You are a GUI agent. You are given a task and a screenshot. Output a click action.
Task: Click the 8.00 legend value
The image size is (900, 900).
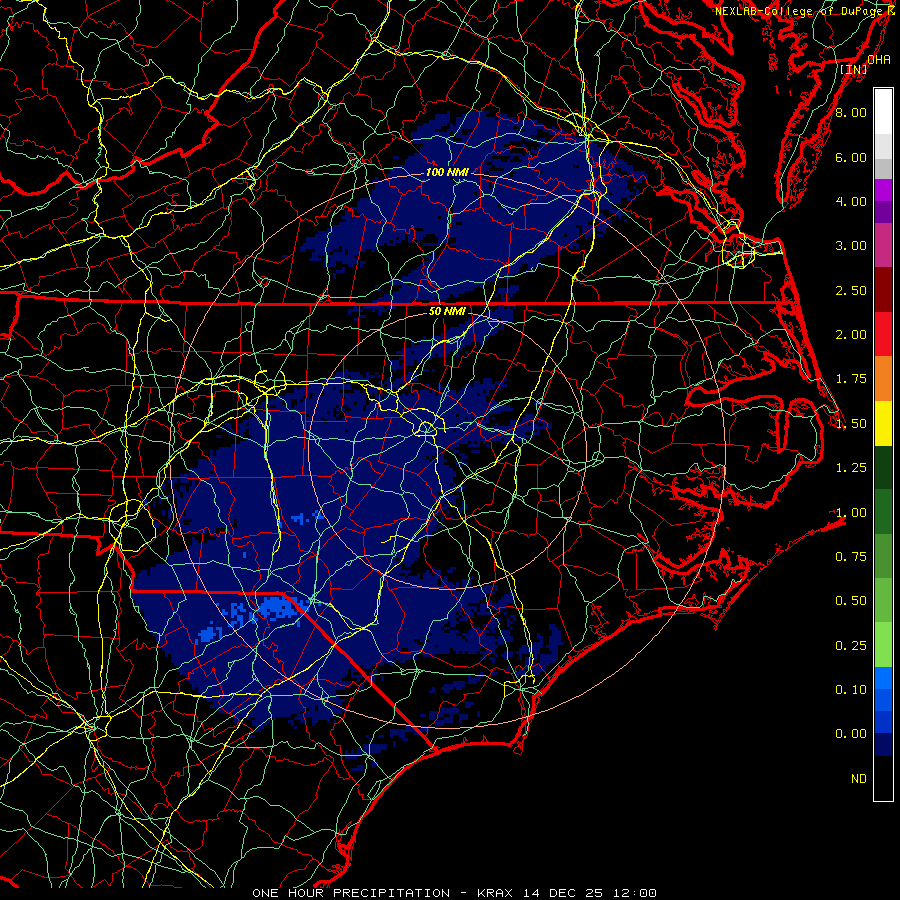click(851, 112)
